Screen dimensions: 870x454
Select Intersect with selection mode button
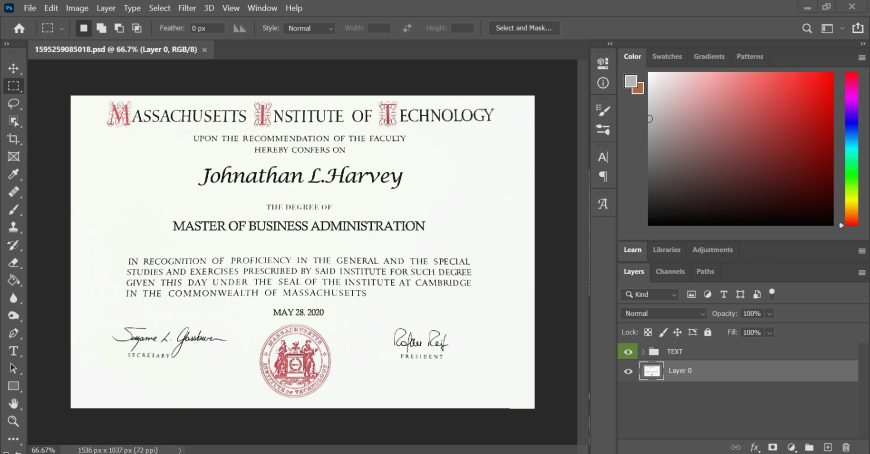coord(137,28)
